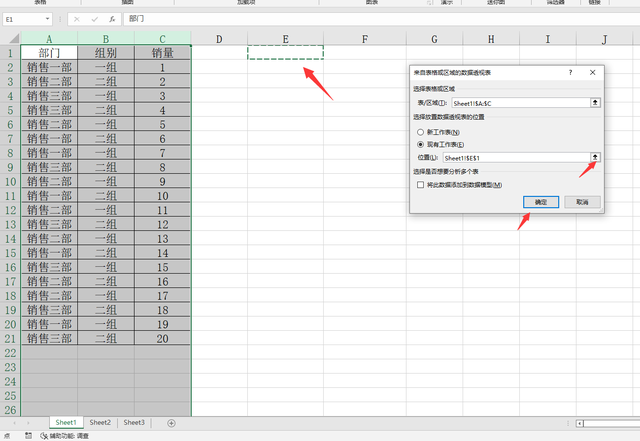Click cell A2 containing 销售一部
Viewport: 640px width, 441px height.
click(x=49, y=67)
